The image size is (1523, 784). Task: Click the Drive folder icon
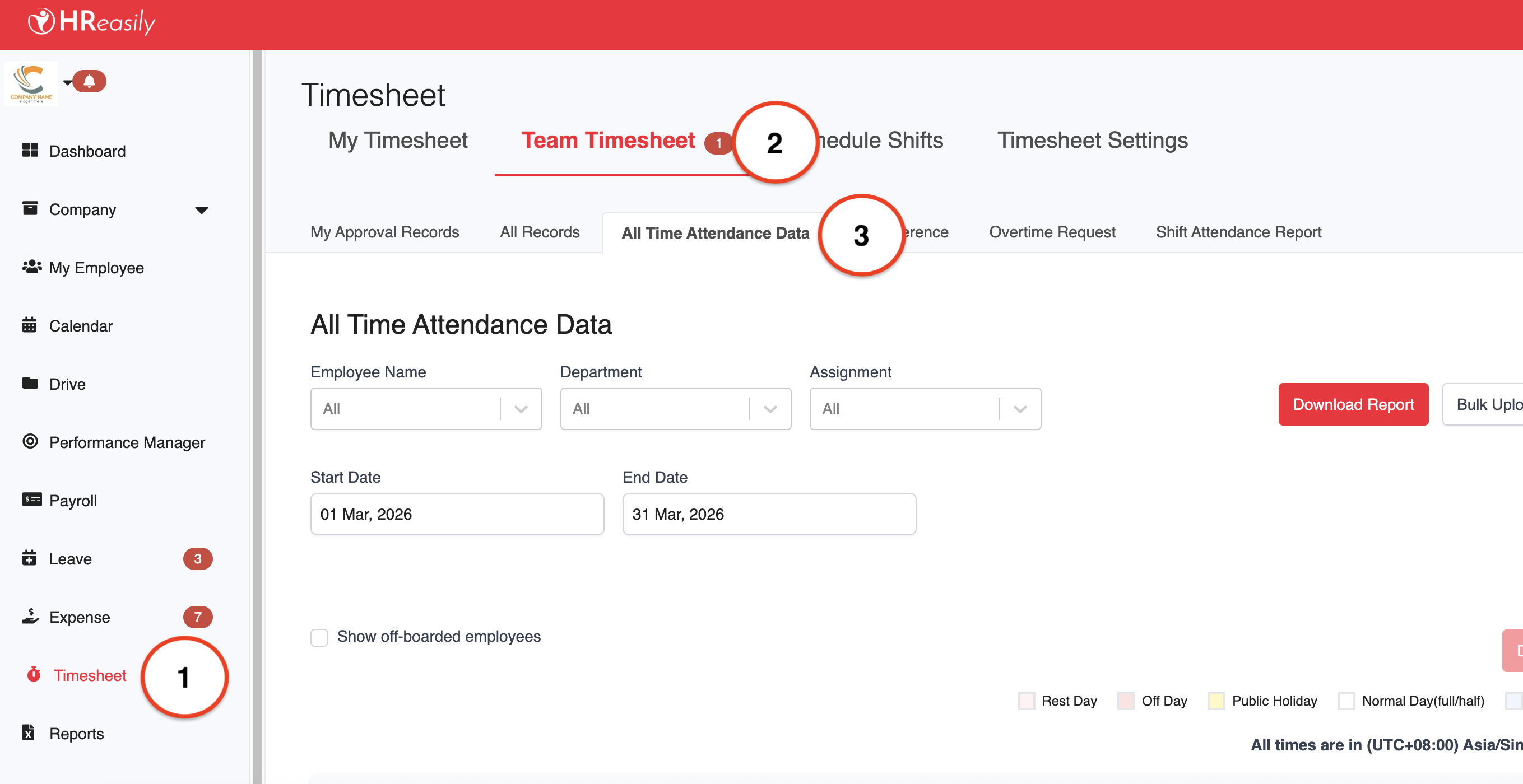coord(30,383)
